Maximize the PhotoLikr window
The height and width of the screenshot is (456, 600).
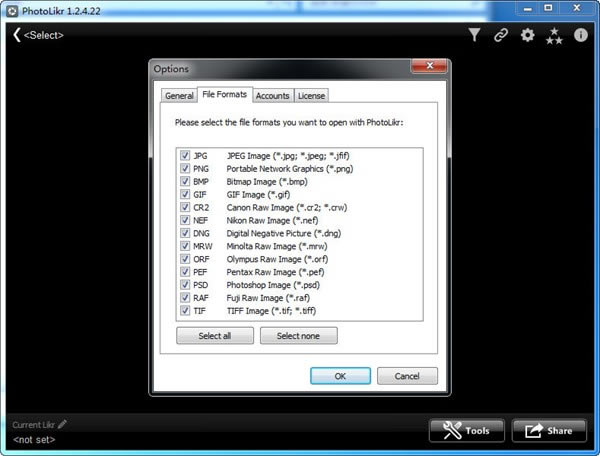(548, 8)
